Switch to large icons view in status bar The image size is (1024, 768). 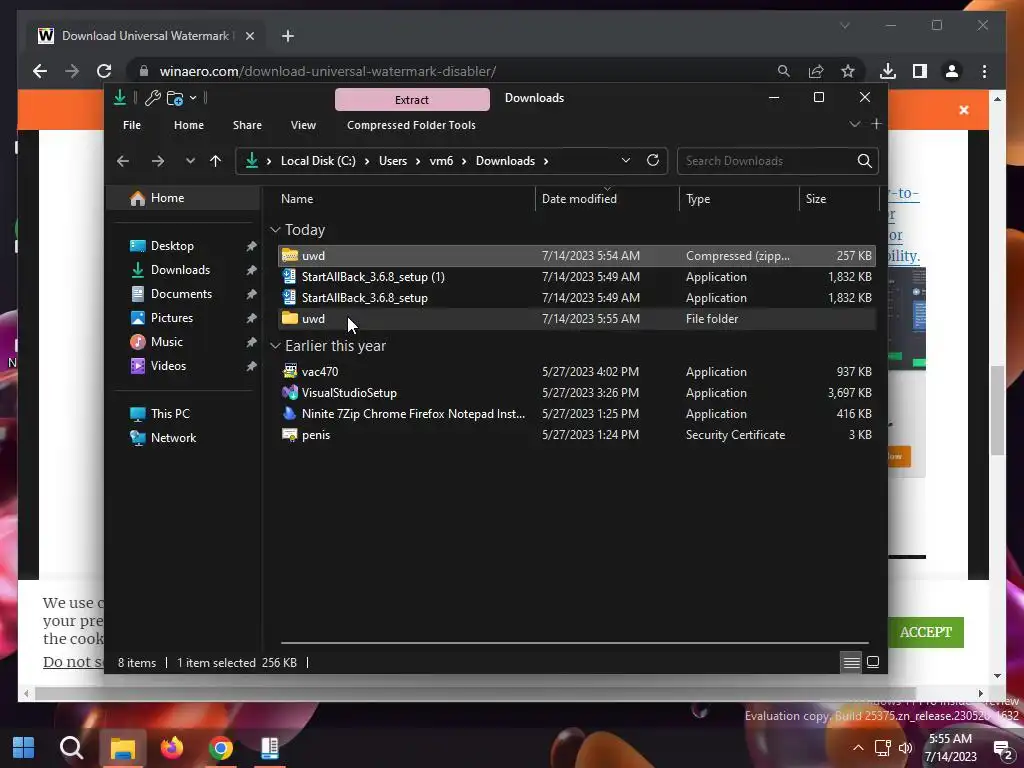pos(872,662)
